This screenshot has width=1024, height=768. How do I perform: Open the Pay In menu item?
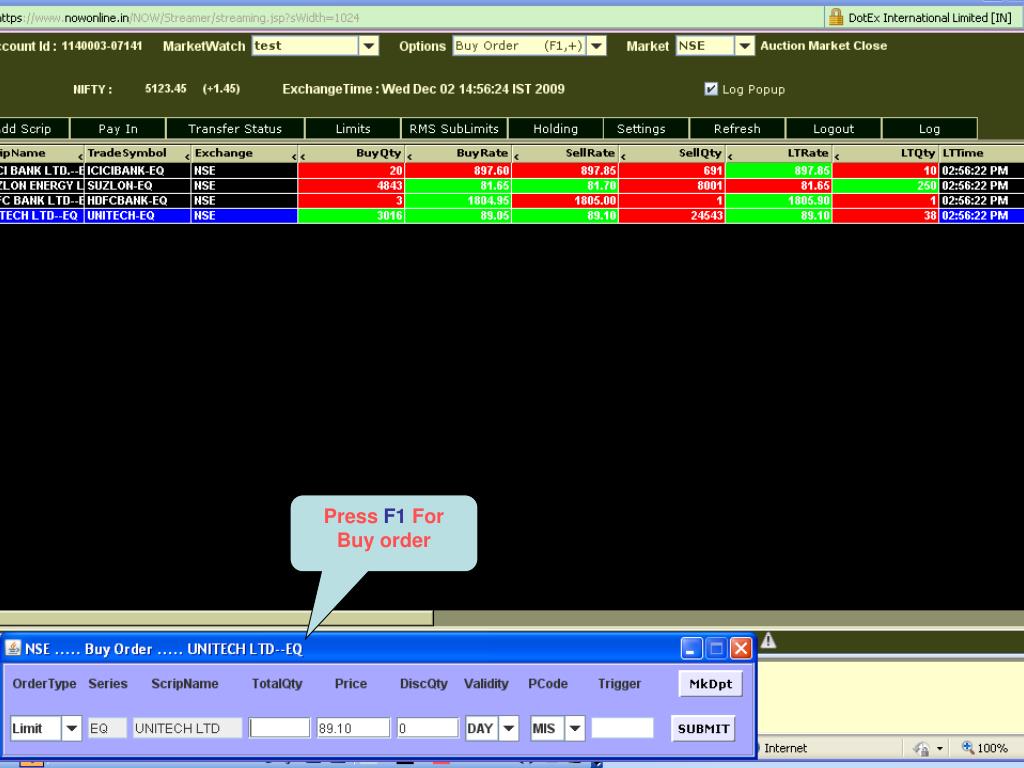point(118,129)
